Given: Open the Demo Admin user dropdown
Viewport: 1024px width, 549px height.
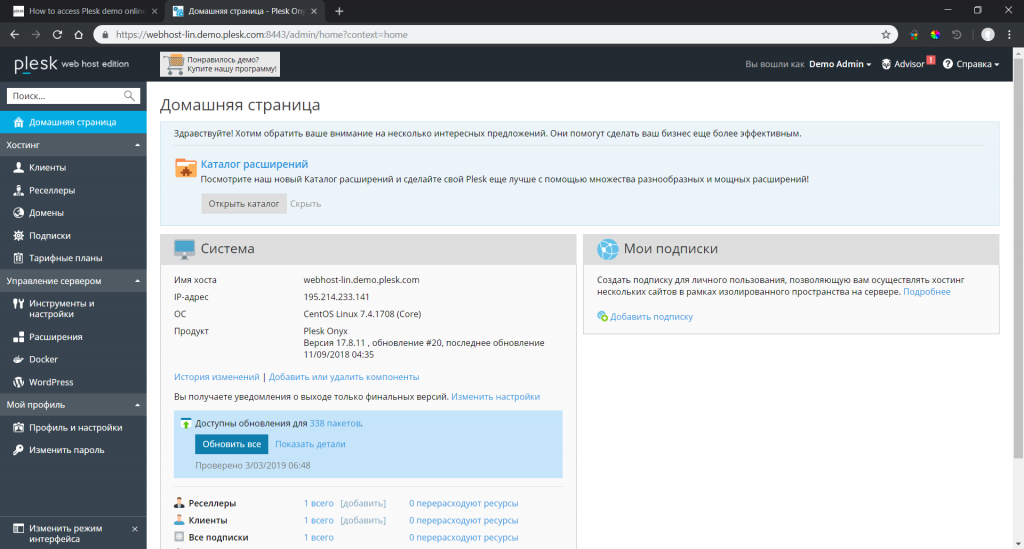Looking at the screenshot, I should [839, 64].
